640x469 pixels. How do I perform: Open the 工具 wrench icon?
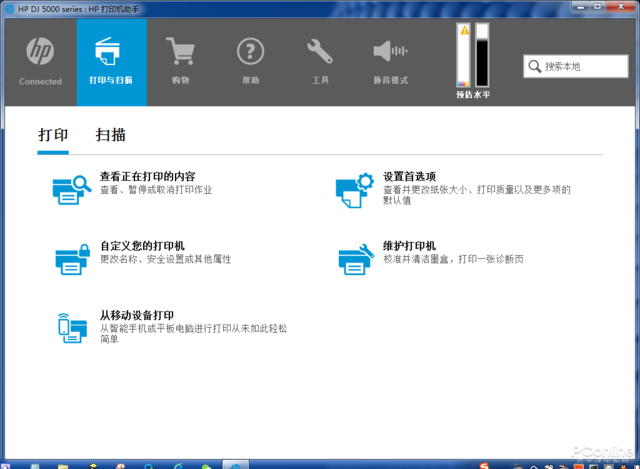320,51
